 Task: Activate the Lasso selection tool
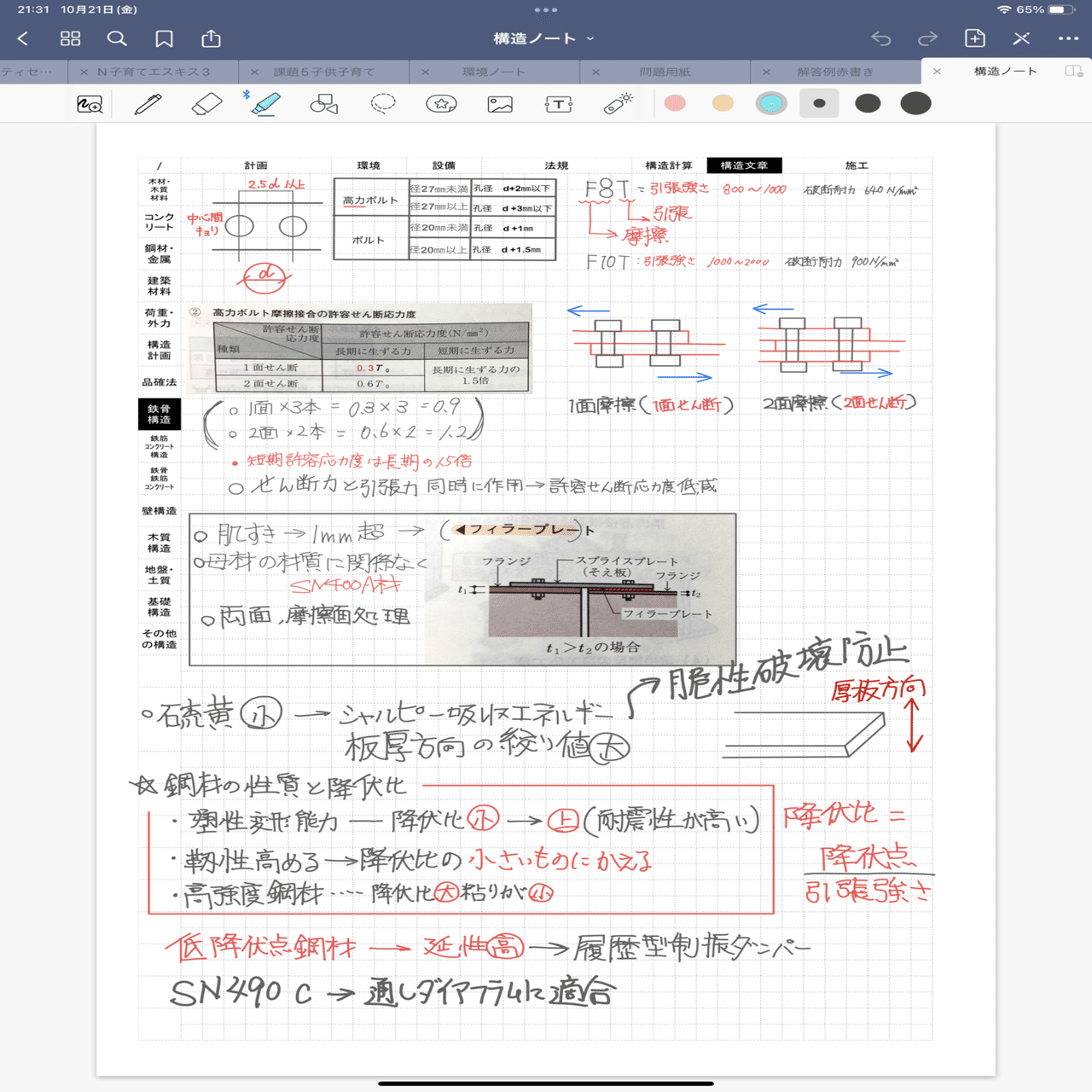pyautogui.click(x=383, y=103)
